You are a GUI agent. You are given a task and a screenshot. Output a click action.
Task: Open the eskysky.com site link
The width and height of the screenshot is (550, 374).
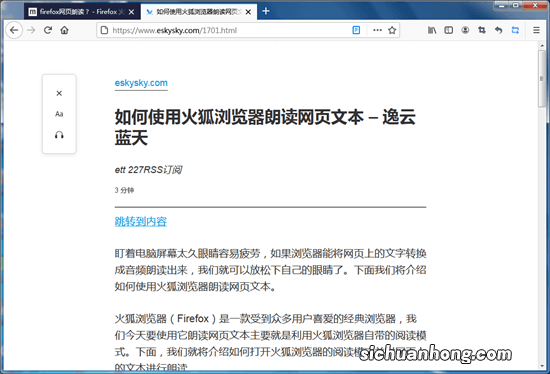click(x=141, y=83)
